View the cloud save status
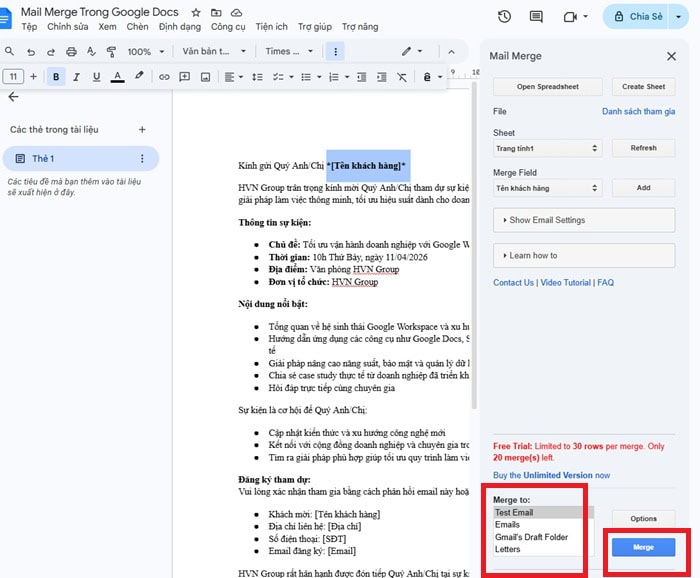 click(237, 12)
